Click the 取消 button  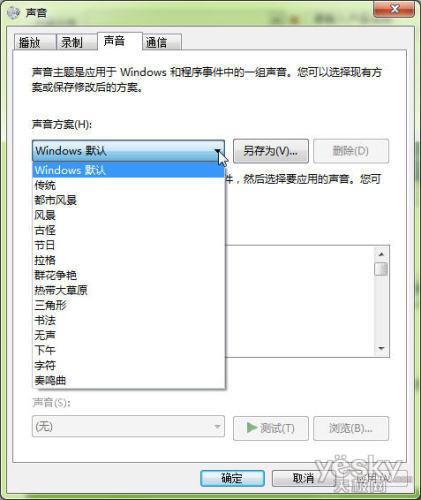coord(303,478)
